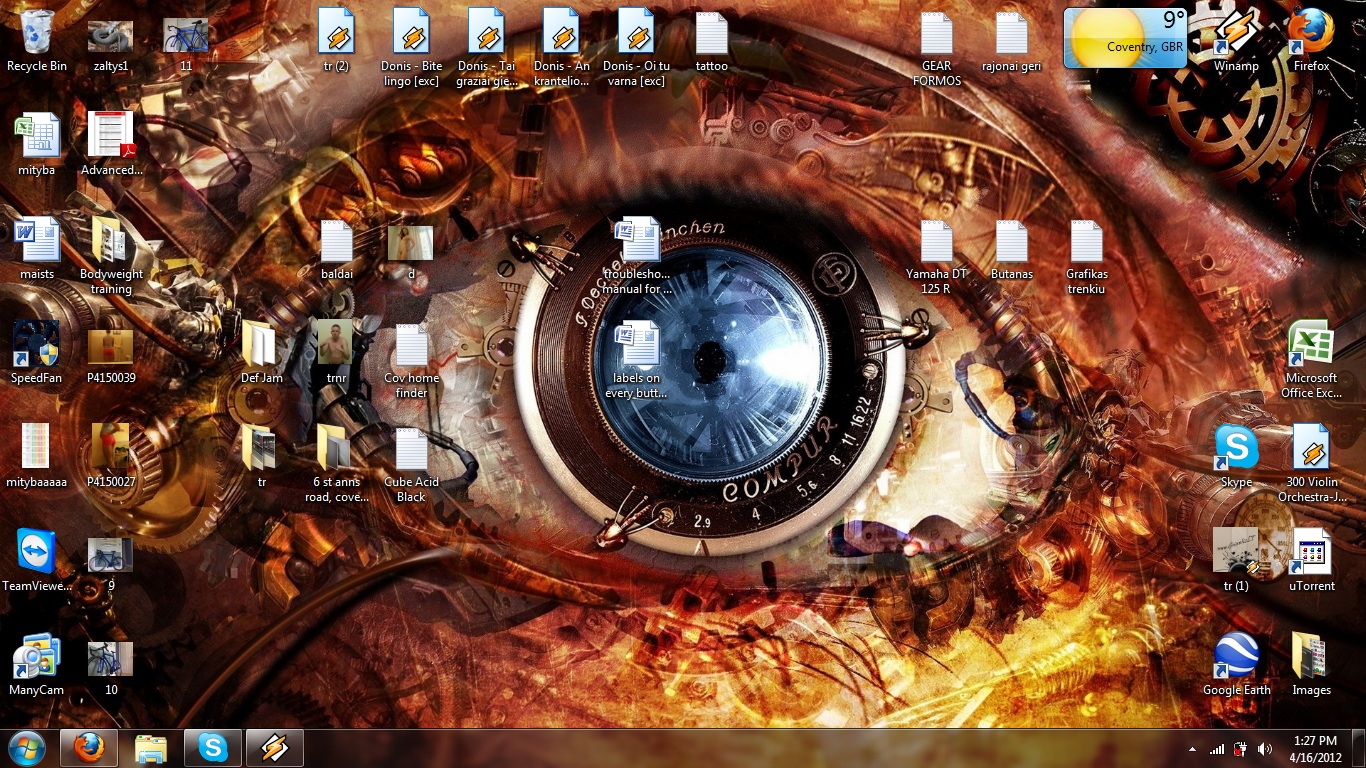Click the Winamp taskbar button
The height and width of the screenshot is (768, 1366).
(275, 748)
